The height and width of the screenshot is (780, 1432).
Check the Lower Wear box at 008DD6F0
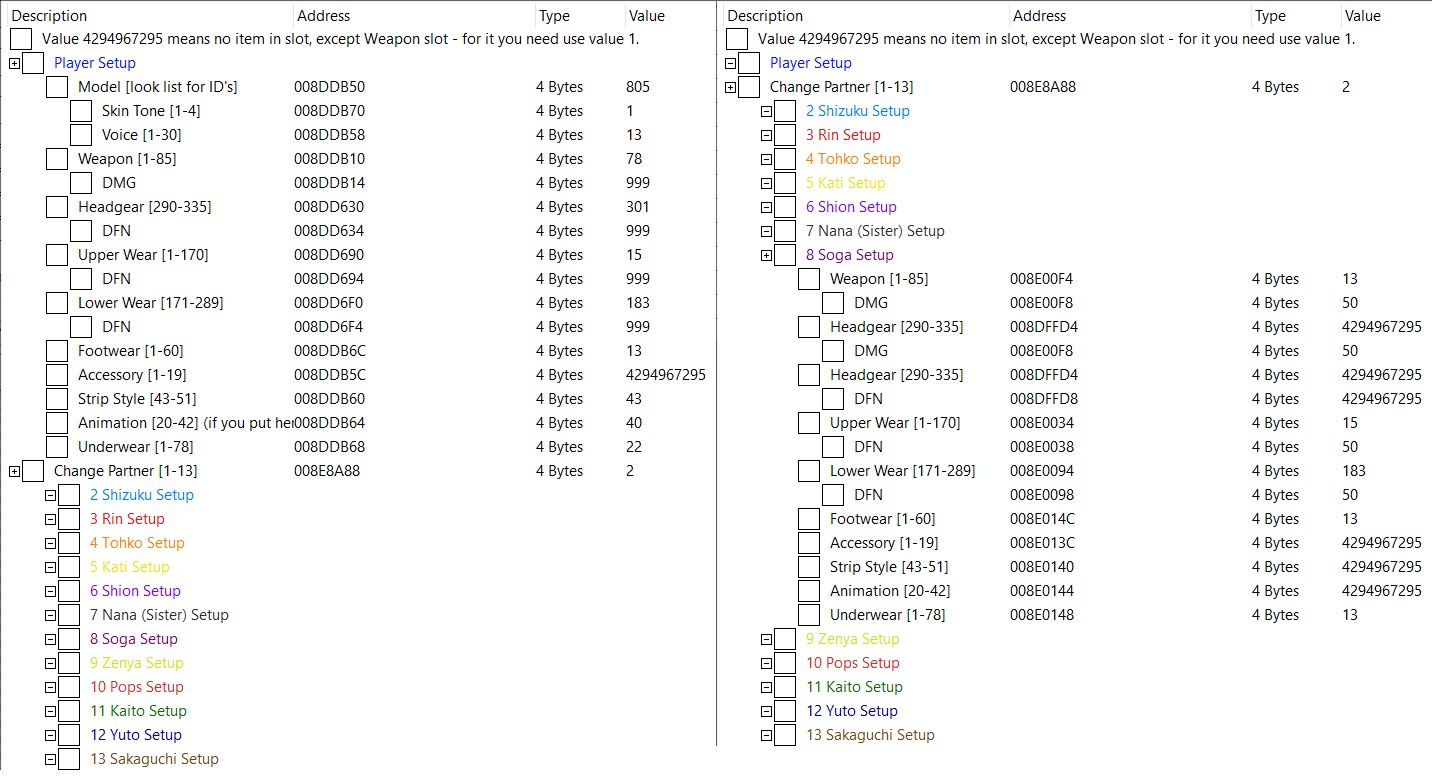(x=57, y=303)
